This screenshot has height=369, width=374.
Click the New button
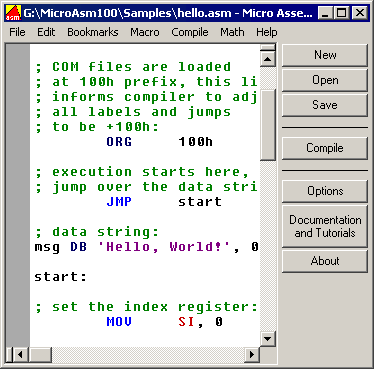(325, 55)
